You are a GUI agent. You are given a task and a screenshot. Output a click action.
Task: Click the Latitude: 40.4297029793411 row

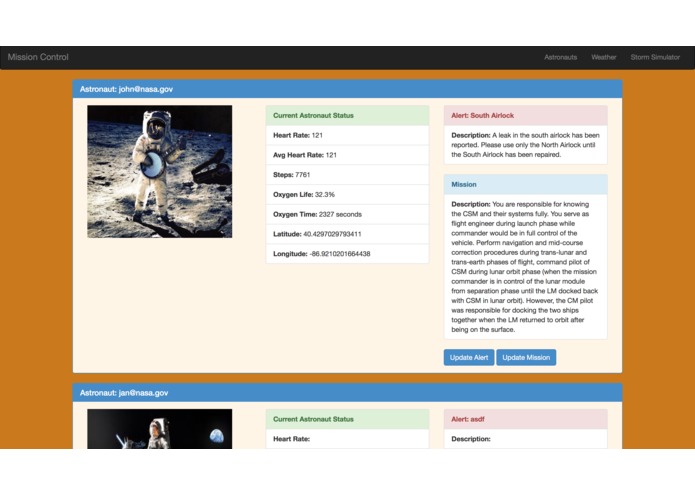point(348,234)
